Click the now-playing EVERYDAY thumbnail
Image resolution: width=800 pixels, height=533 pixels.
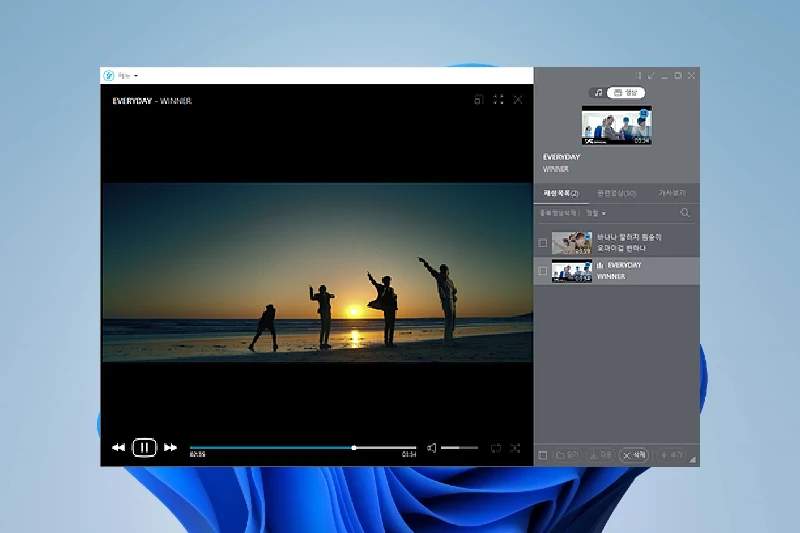617,125
